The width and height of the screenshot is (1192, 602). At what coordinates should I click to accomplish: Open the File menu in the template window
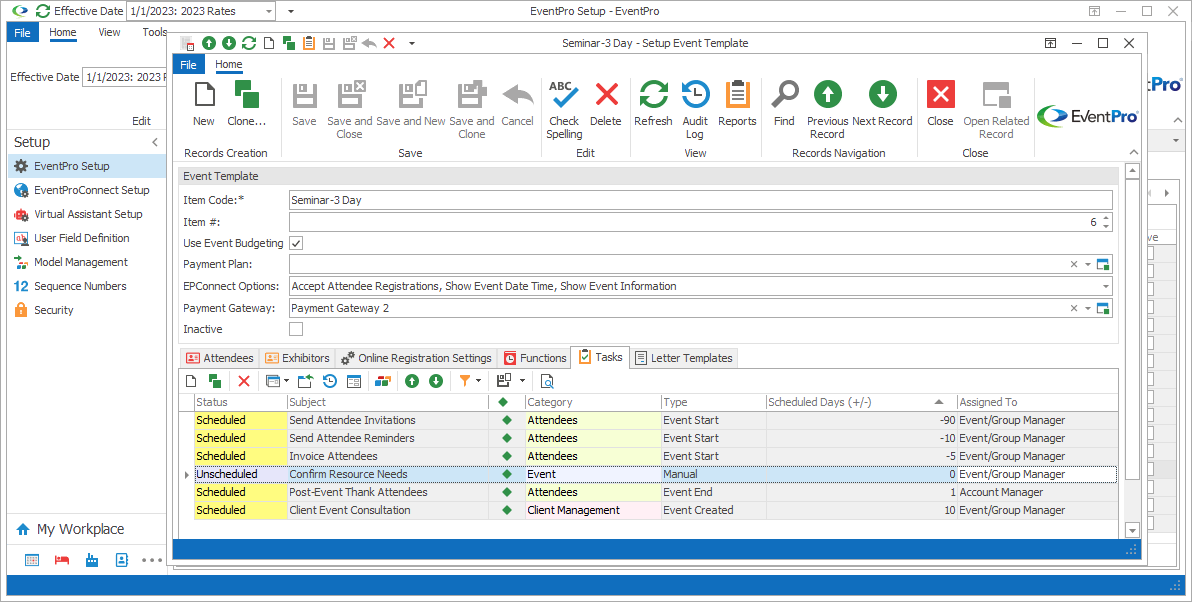[x=189, y=65]
